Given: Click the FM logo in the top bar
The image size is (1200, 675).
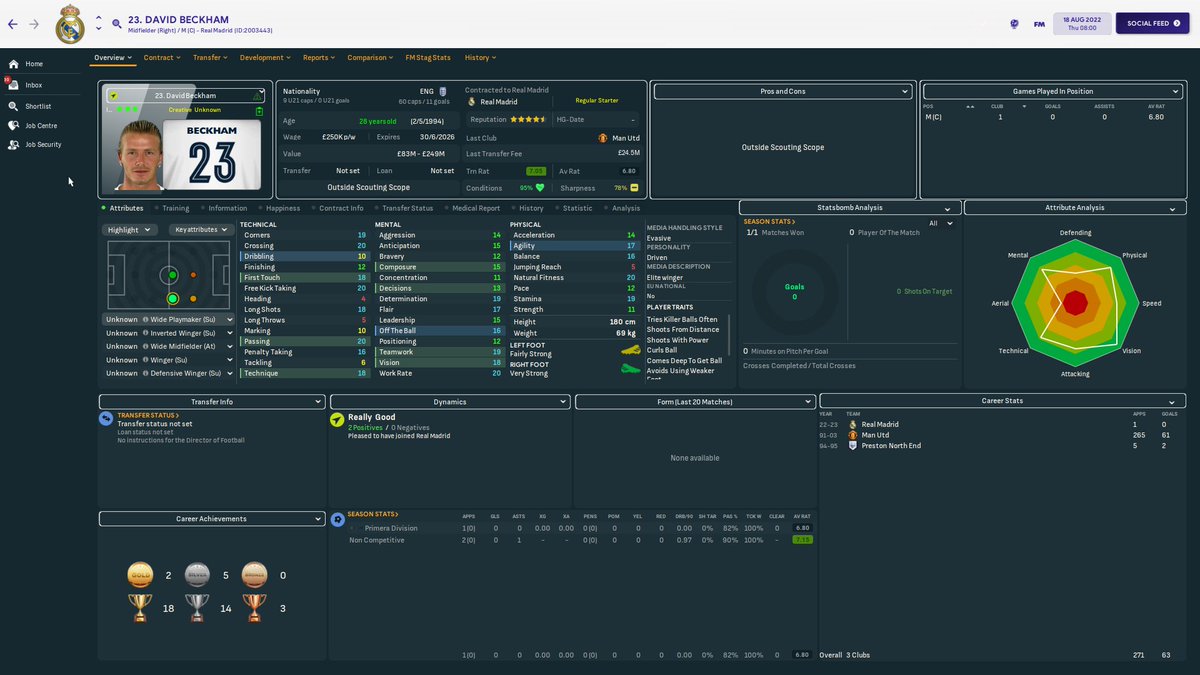Looking at the screenshot, I should [1039, 22].
